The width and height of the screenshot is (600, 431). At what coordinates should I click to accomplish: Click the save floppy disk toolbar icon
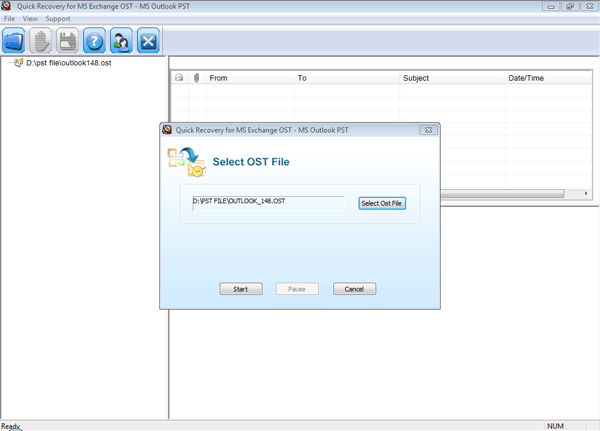[x=67, y=40]
